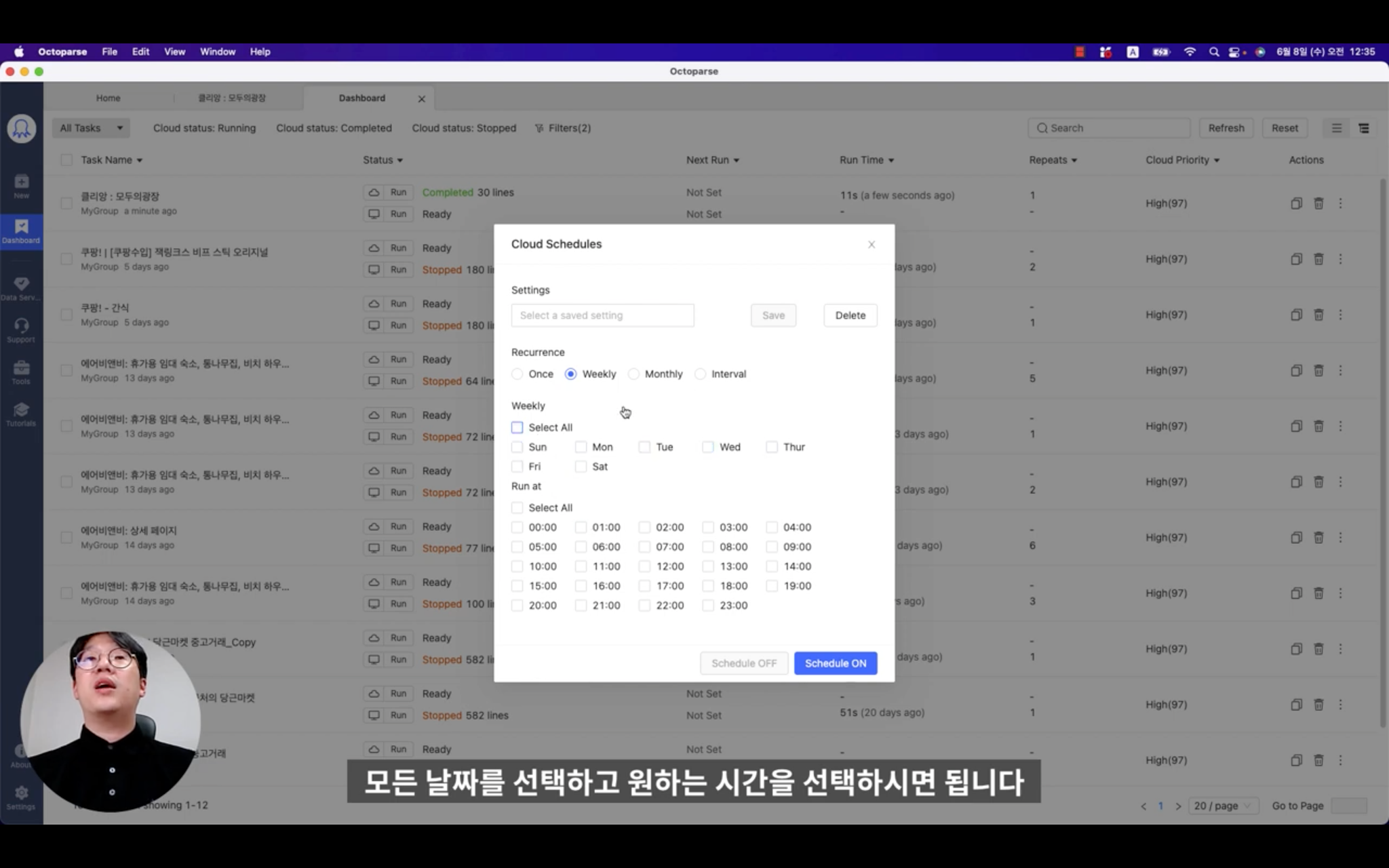Check the Sat day checkbox
This screenshot has height=868, width=1389.
pyautogui.click(x=581, y=467)
